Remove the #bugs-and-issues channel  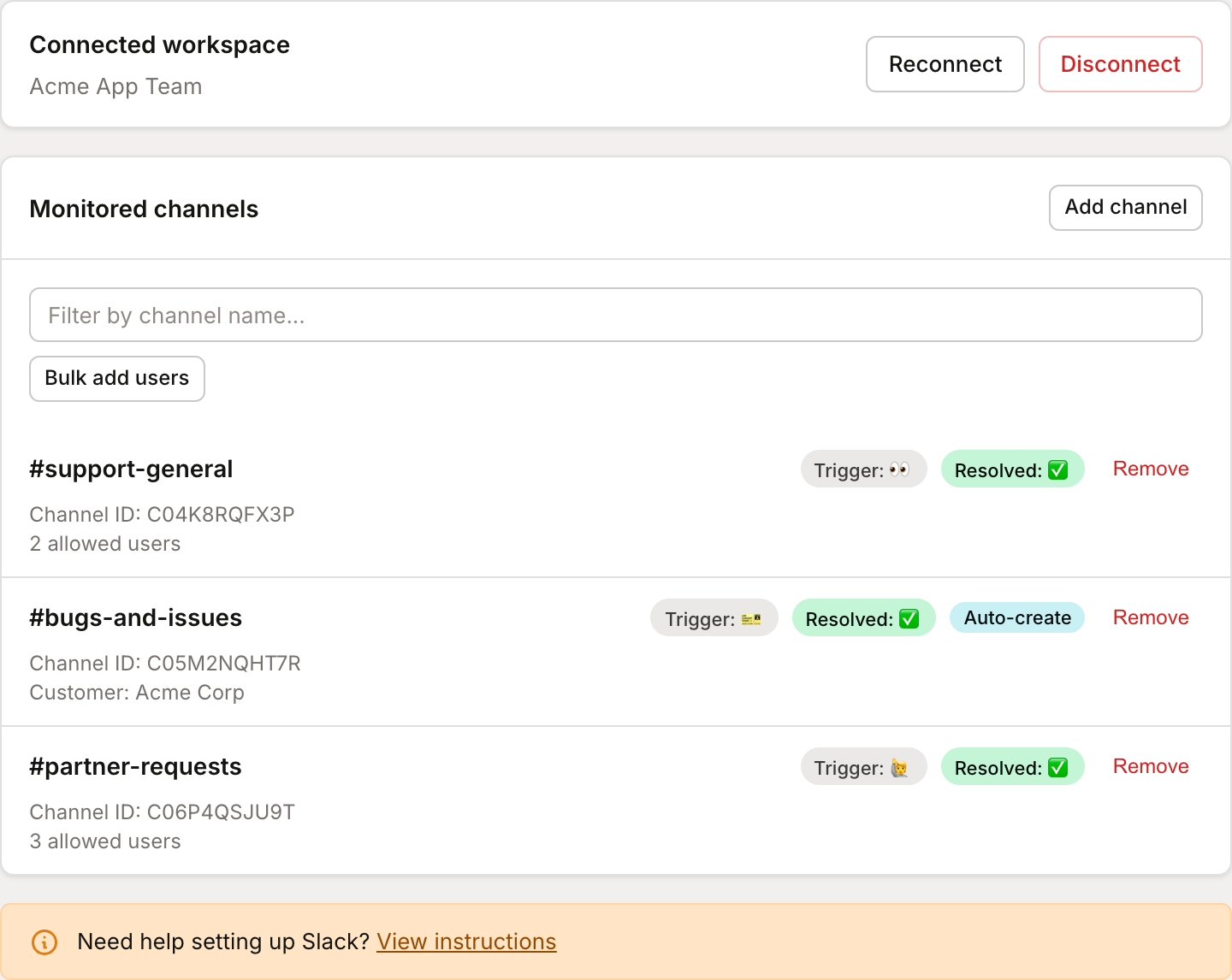(x=1151, y=617)
